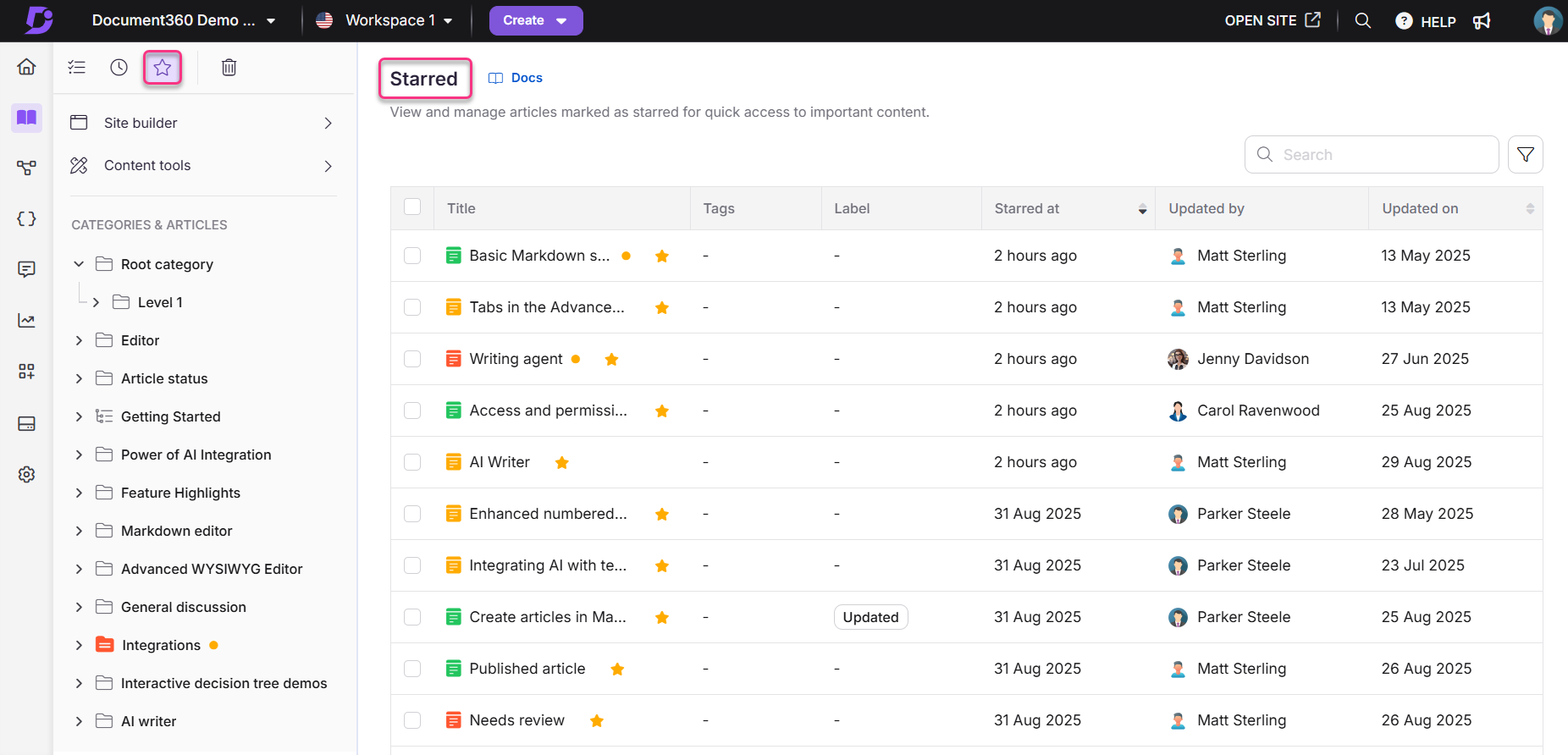Viewport: 1568px width, 755px height.
Task: Open Integrating AI with te article
Action: point(548,565)
